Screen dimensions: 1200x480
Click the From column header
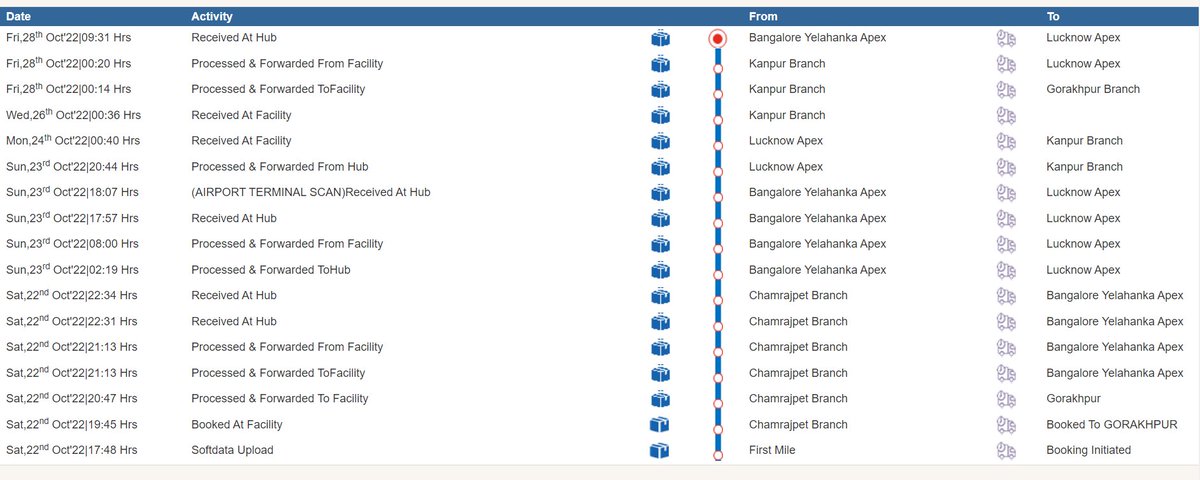(x=763, y=17)
